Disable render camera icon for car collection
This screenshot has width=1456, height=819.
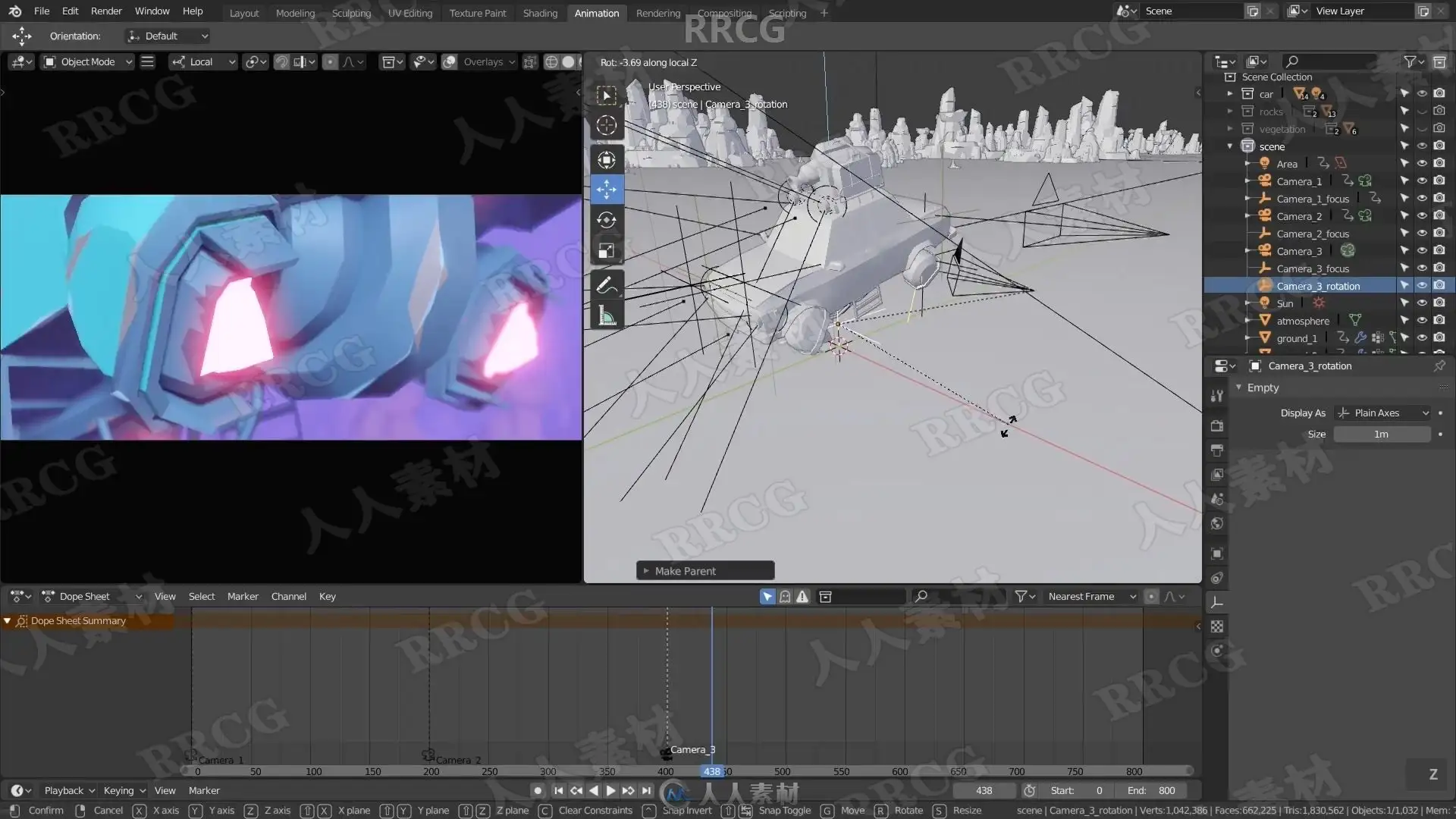tap(1439, 93)
